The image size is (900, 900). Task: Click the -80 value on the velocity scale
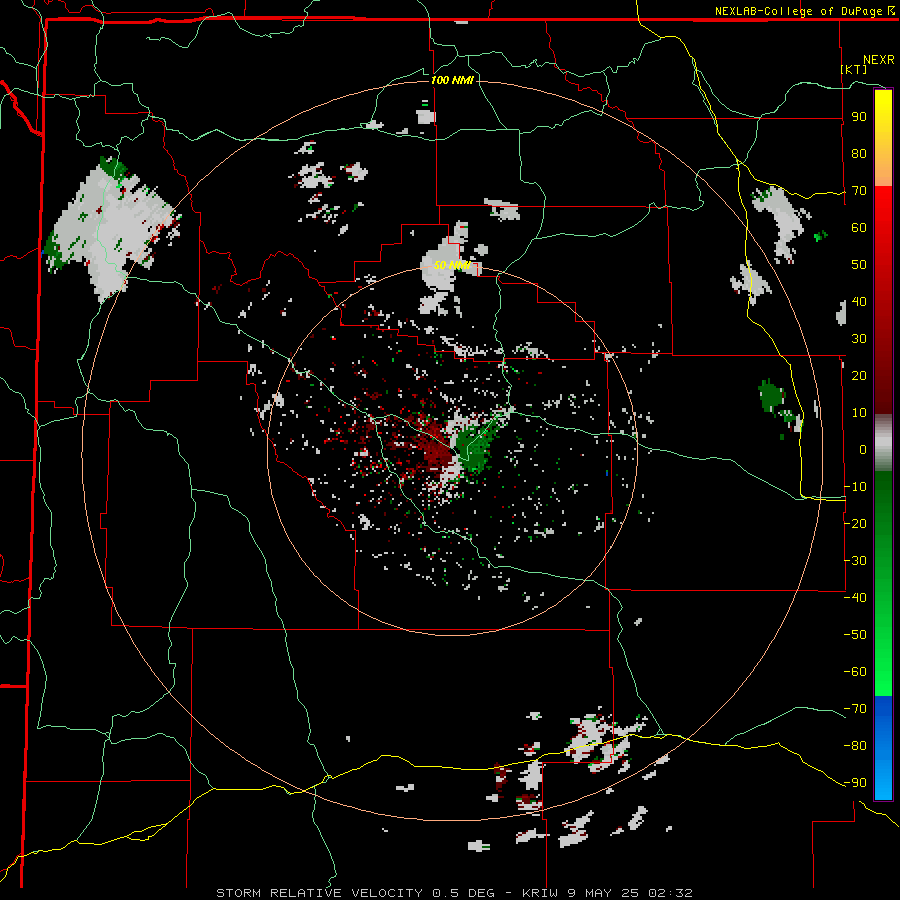(855, 746)
